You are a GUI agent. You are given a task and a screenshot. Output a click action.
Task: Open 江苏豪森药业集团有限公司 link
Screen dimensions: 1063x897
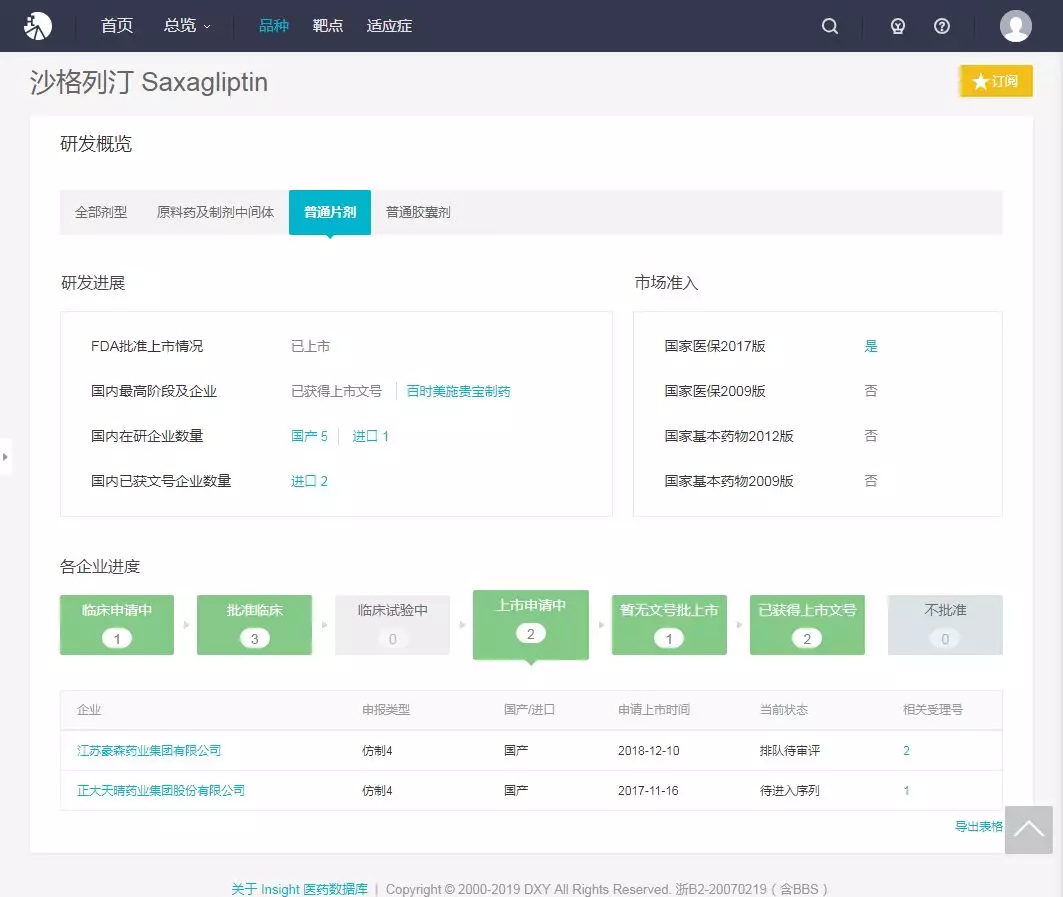tap(149, 751)
